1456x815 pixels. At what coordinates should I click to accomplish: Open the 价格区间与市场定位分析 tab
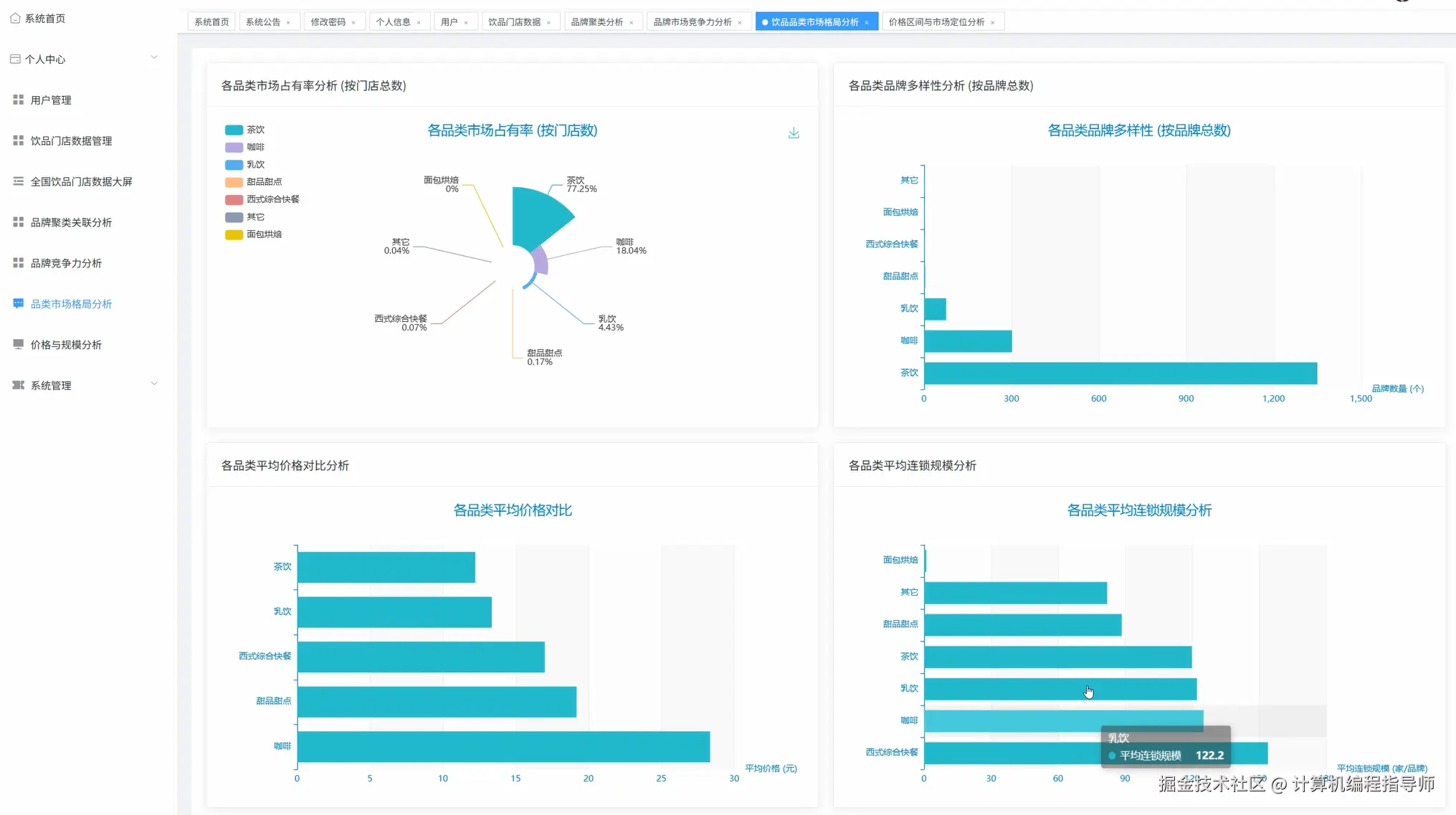pos(936,22)
